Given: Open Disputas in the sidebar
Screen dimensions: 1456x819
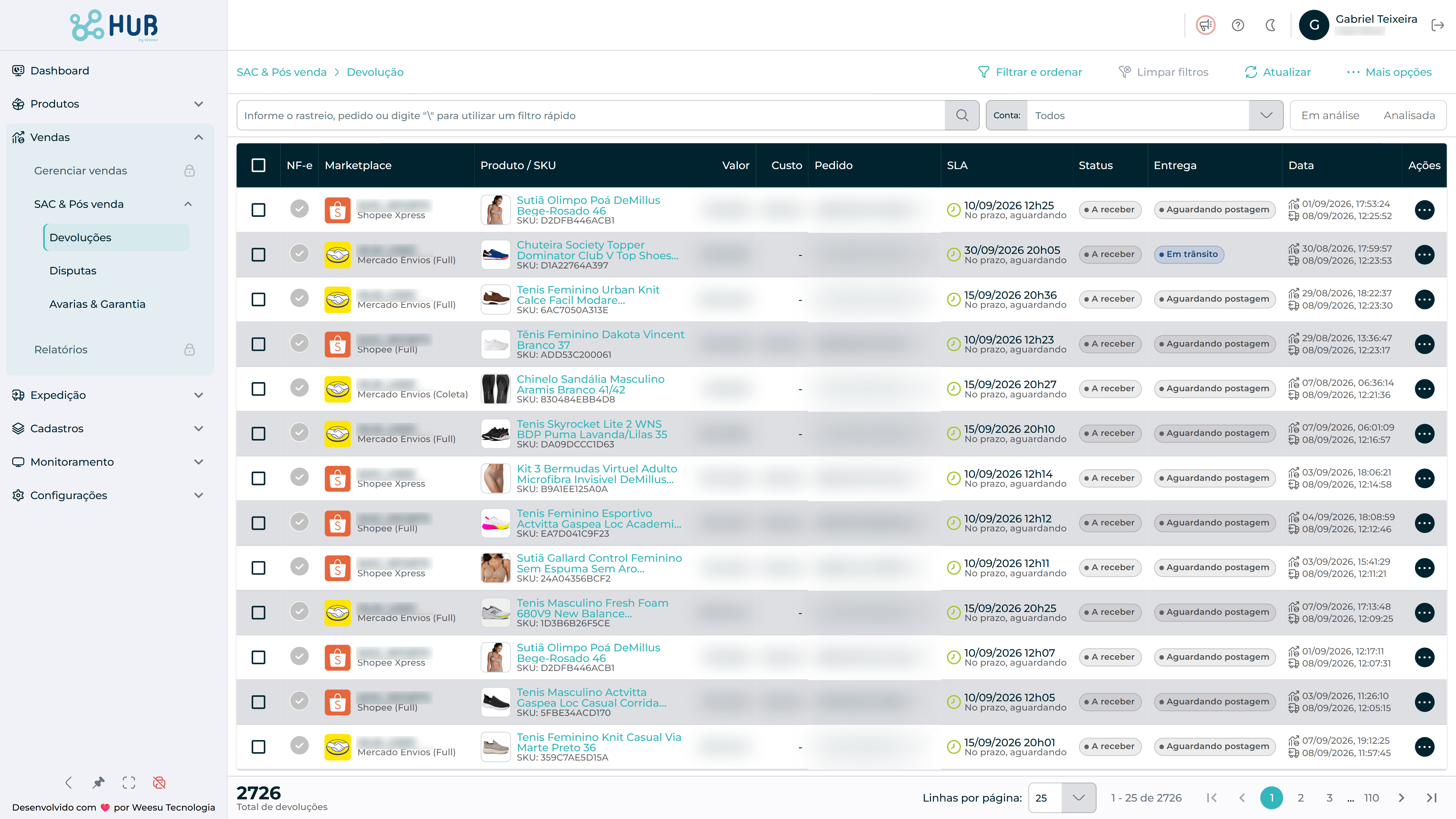Looking at the screenshot, I should (73, 271).
